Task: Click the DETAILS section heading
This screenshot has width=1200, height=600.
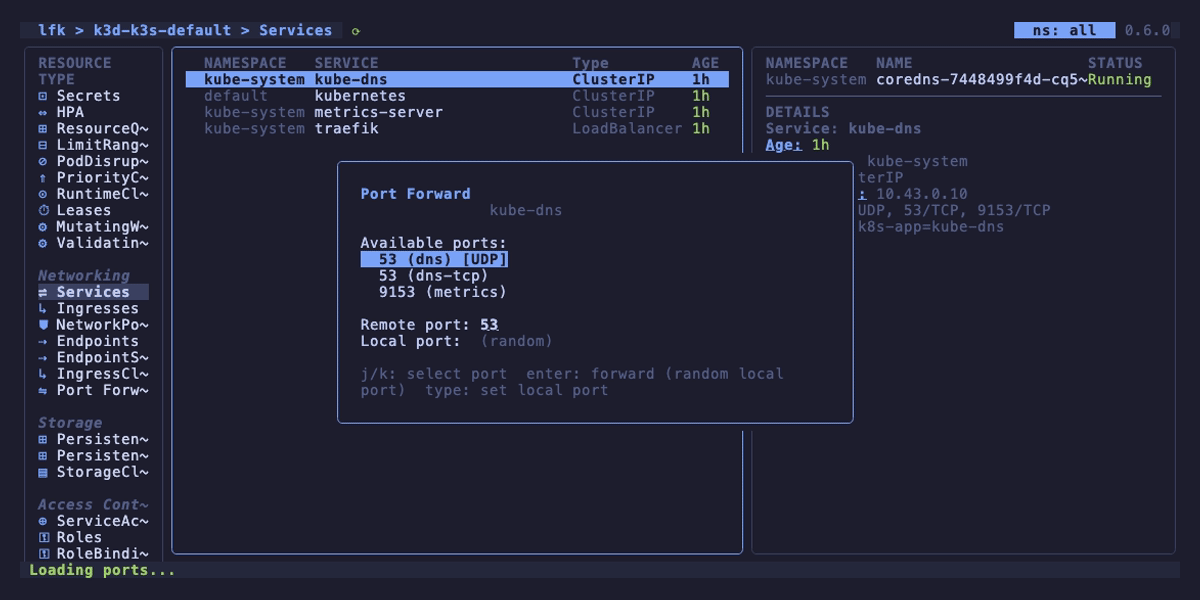Action: (x=798, y=112)
